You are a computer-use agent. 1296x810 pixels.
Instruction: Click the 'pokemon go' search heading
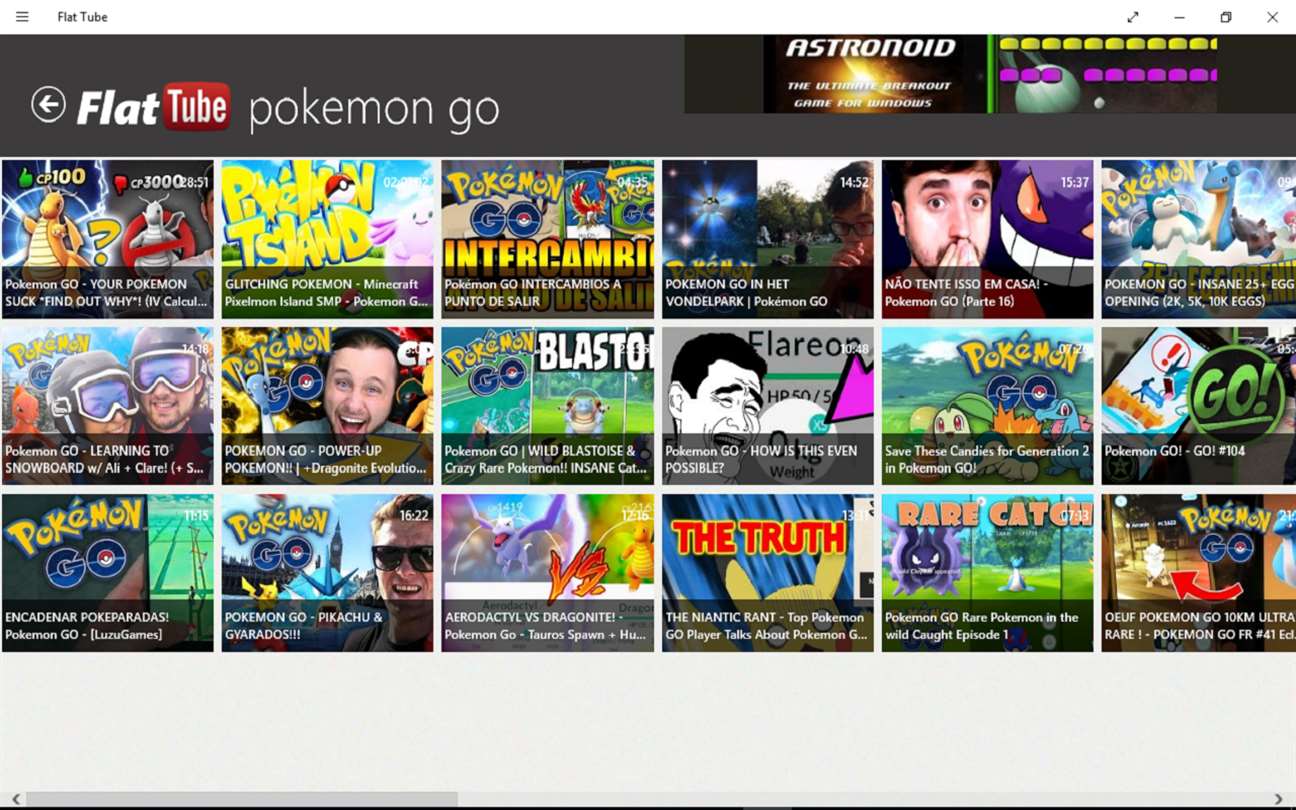click(374, 109)
